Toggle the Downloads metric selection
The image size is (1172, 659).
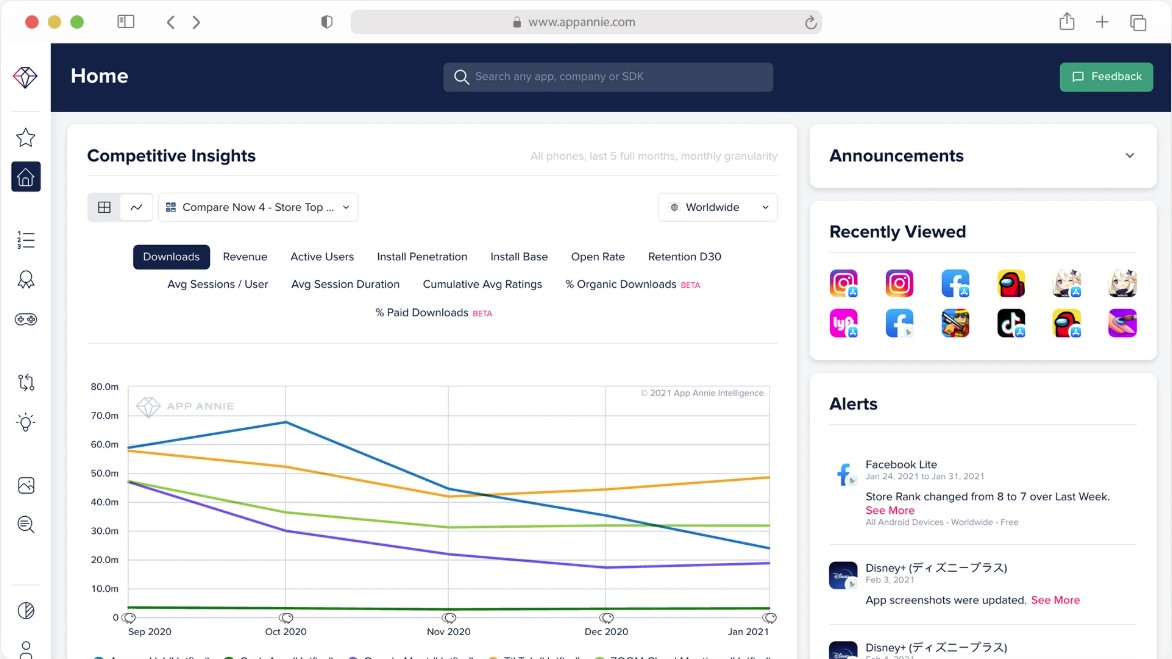[171, 256]
